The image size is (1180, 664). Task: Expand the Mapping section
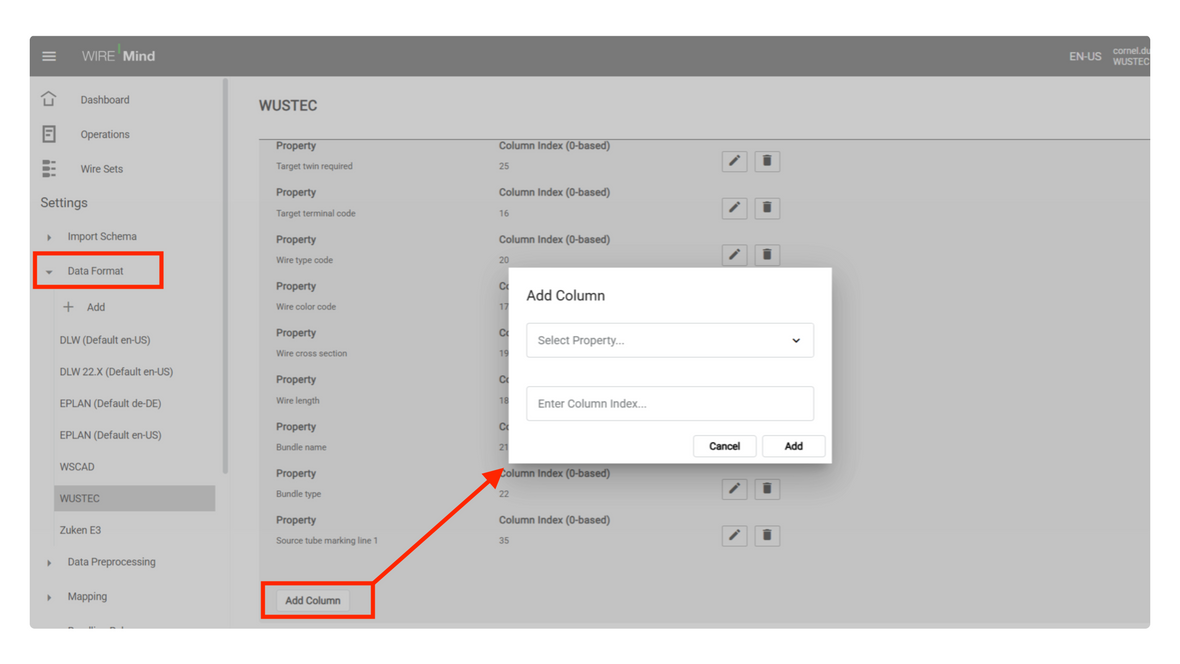49,597
